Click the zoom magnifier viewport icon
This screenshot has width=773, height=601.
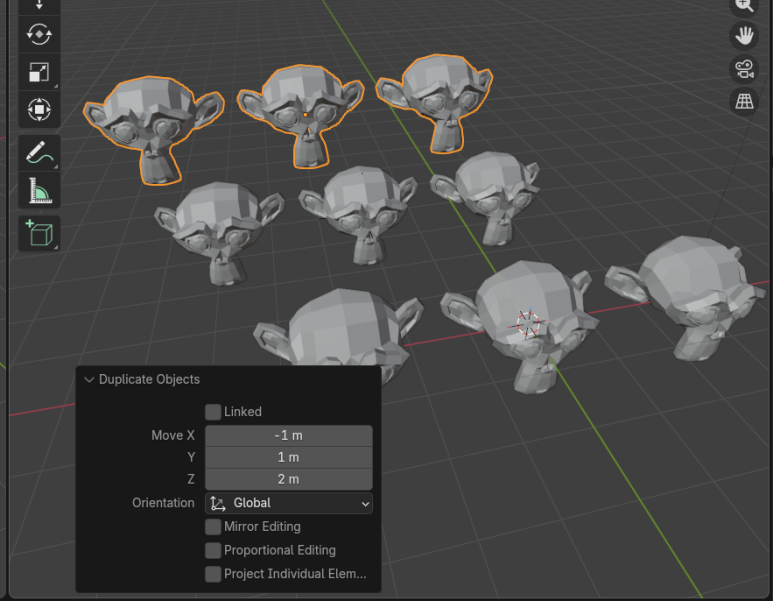pos(744,5)
